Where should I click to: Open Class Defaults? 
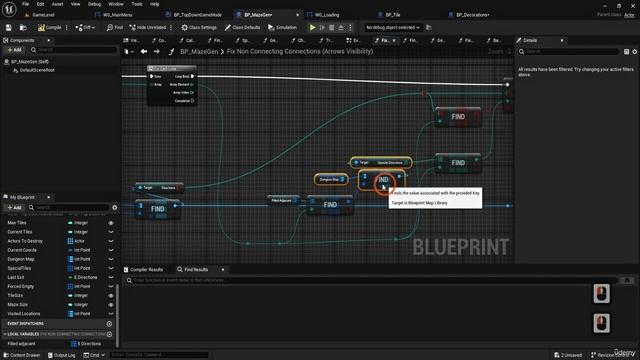pyautogui.click(x=242, y=27)
